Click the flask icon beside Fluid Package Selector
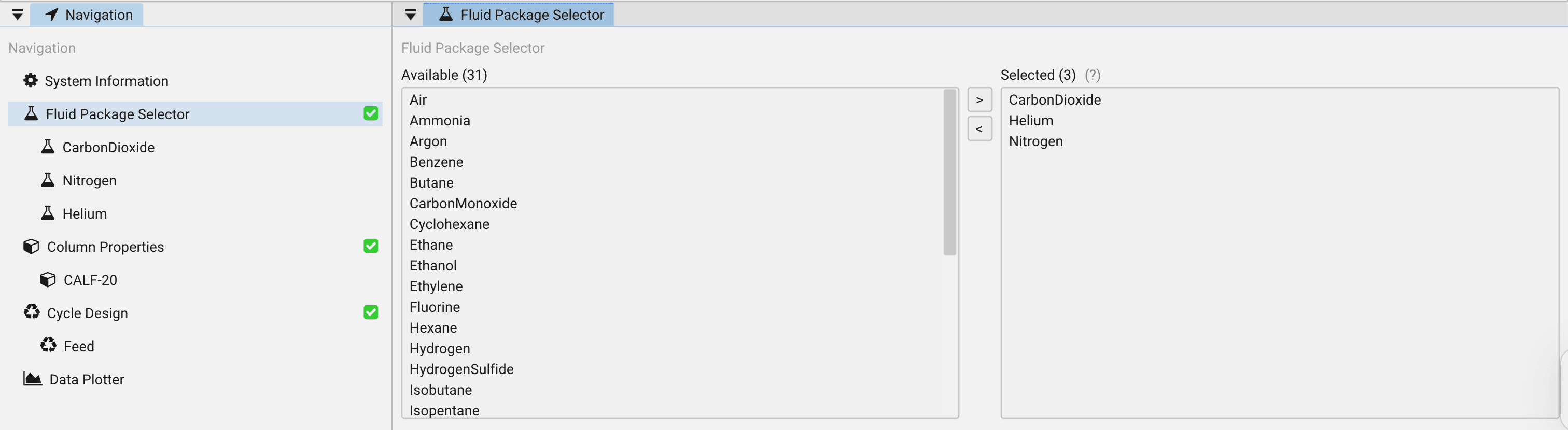Screen dimensions: 1568x430 pos(31,114)
